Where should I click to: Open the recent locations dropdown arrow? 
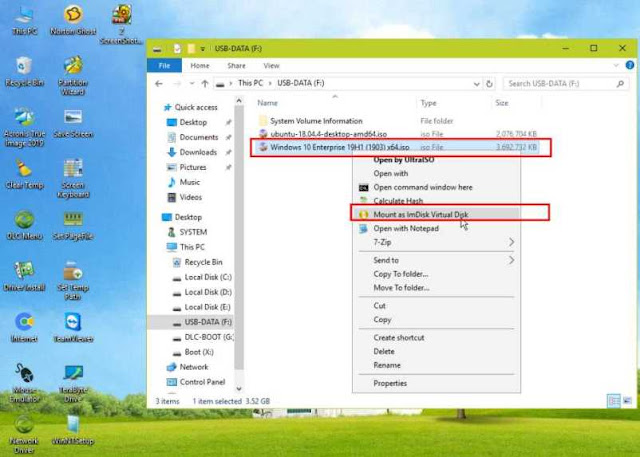[x=191, y=84]
